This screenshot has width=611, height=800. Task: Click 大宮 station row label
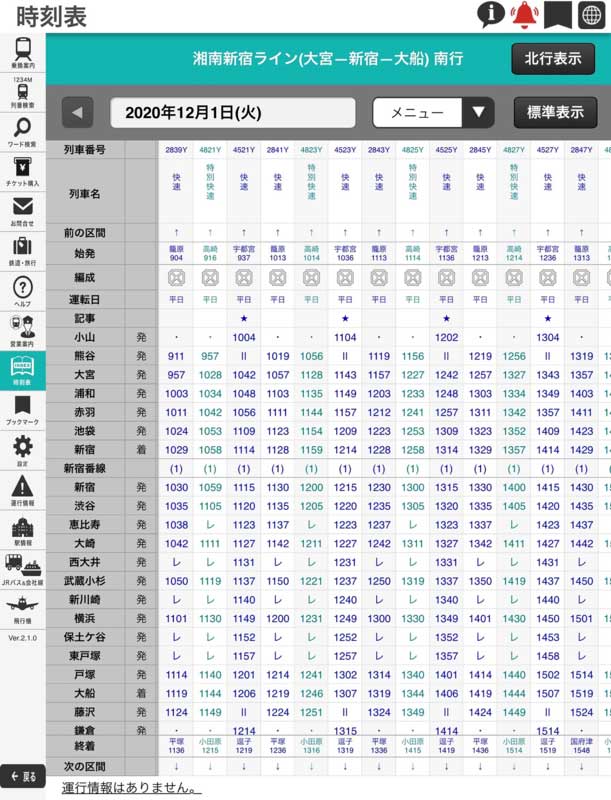click(85, 375)
